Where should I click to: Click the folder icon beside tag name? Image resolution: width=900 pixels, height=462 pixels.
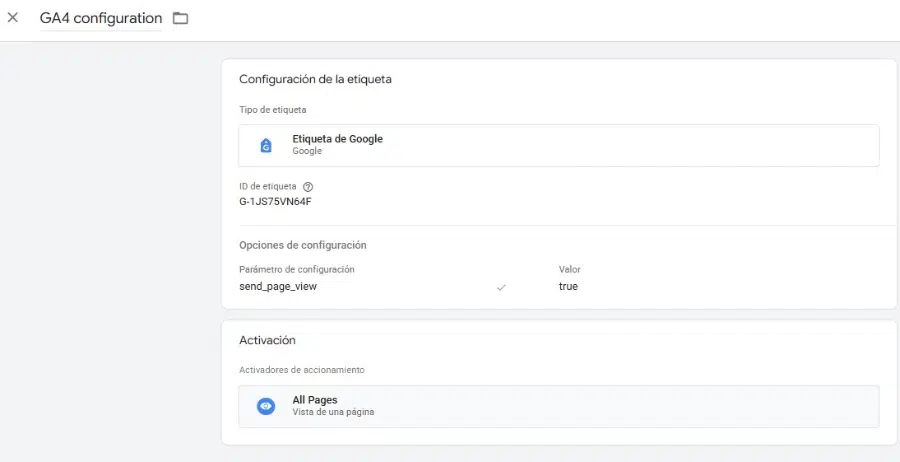pyautogui.click(x=181, y=18)
